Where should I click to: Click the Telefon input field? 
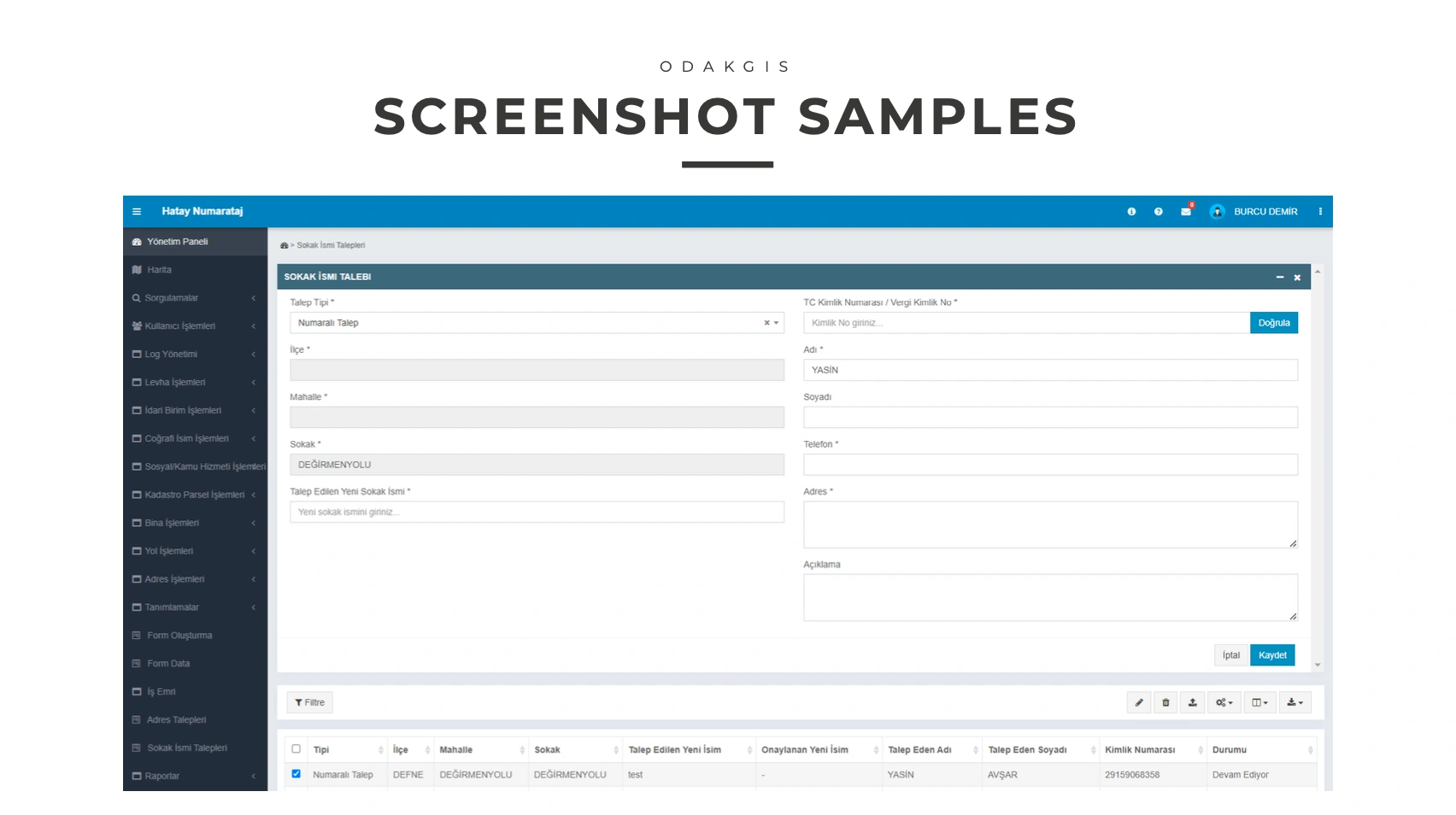[1050, 465]
